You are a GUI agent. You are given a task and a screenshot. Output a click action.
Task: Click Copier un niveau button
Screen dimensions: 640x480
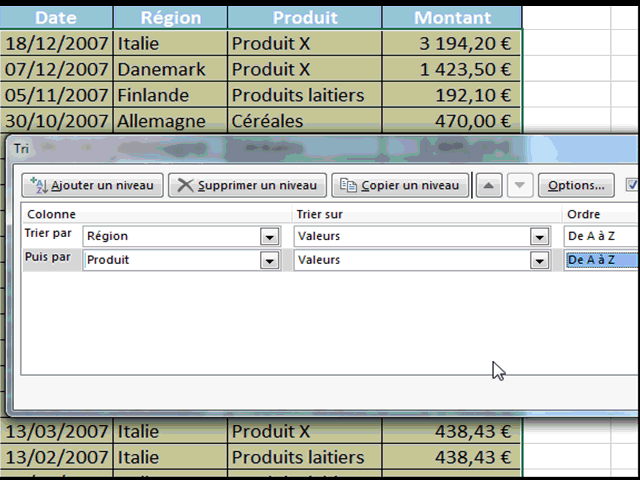(400, 185)
